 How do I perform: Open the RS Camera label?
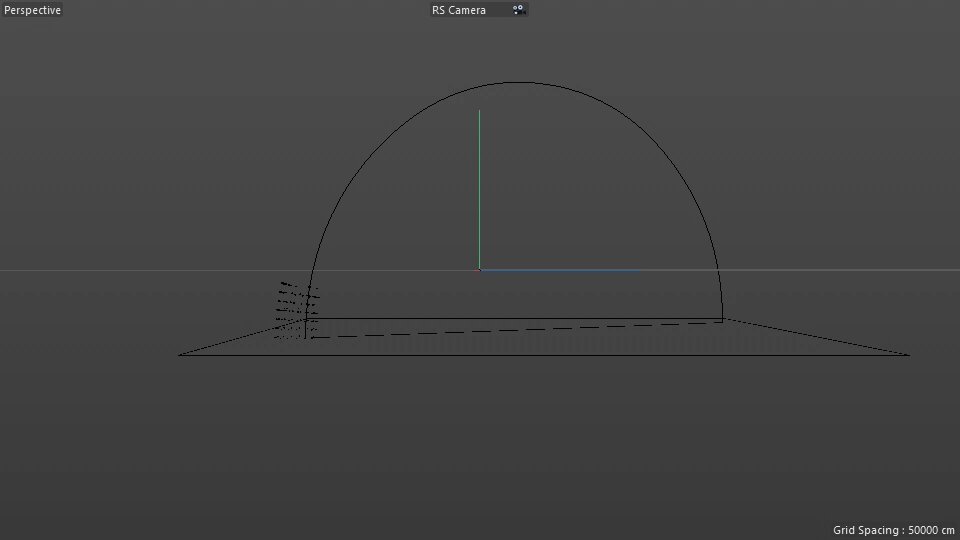pos(459,10)
